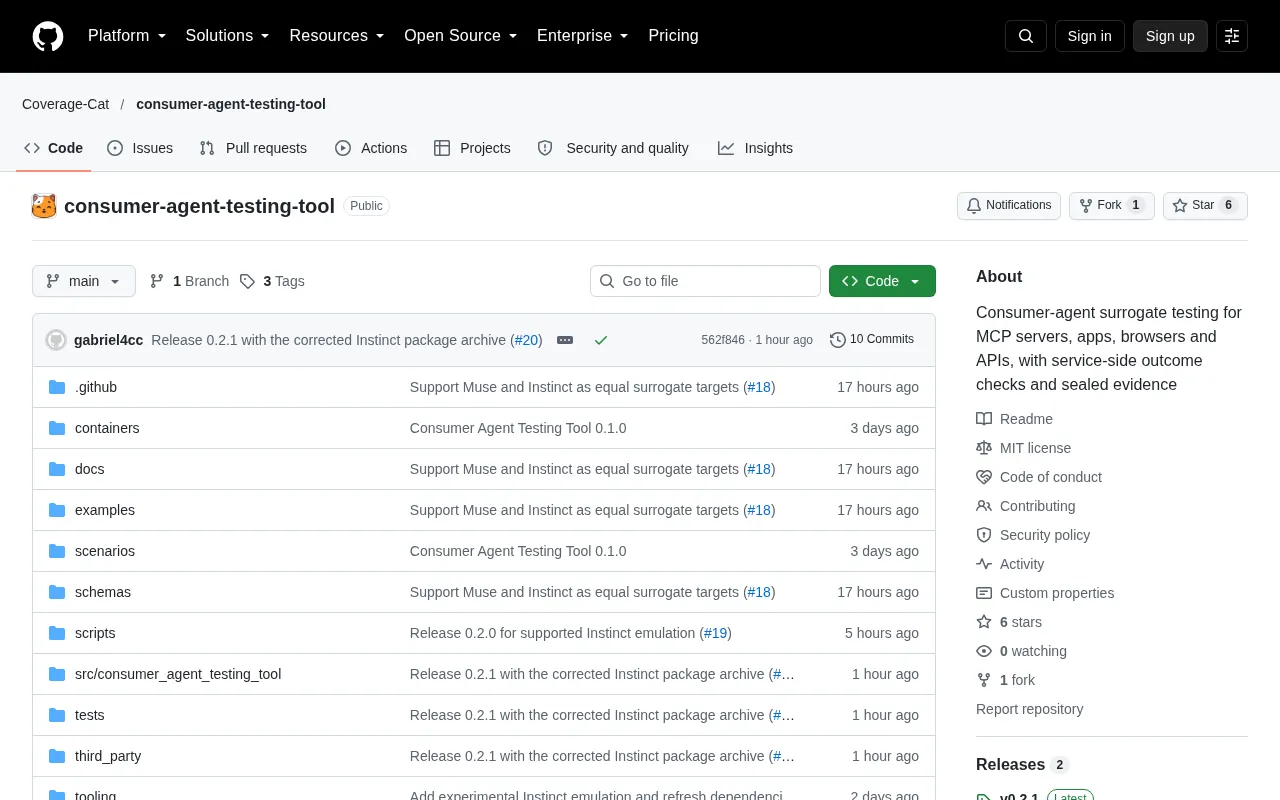The width and height of the screenshot is (1280, 800).
Task: Open the appearance settings icon beside Sign up
Action: click(1232, 36)
